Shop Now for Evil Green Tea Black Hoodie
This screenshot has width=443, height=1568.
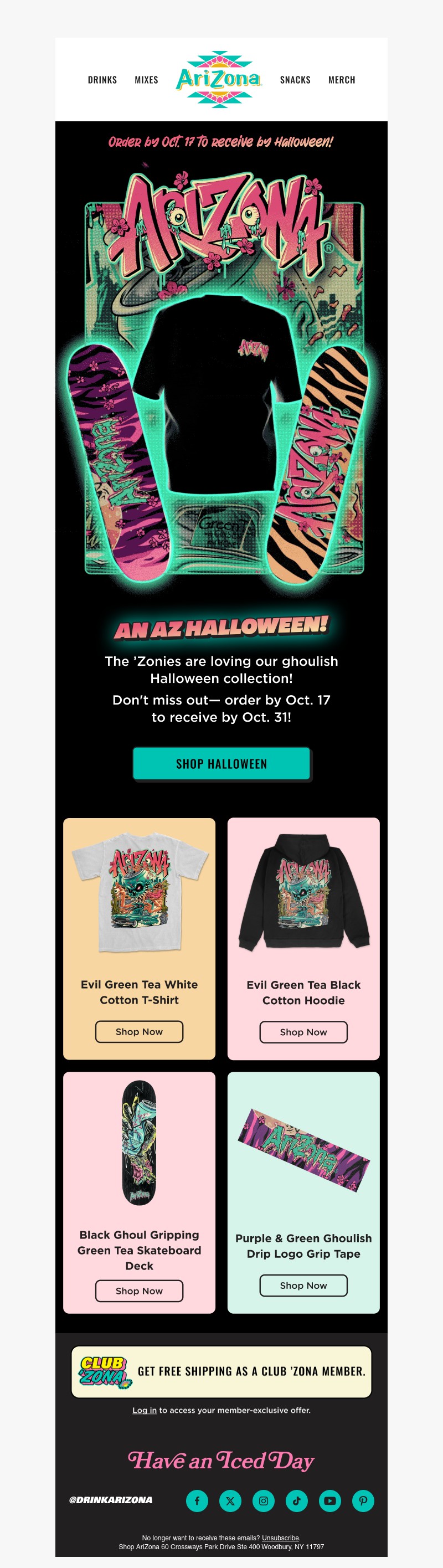click(303, 1032)
